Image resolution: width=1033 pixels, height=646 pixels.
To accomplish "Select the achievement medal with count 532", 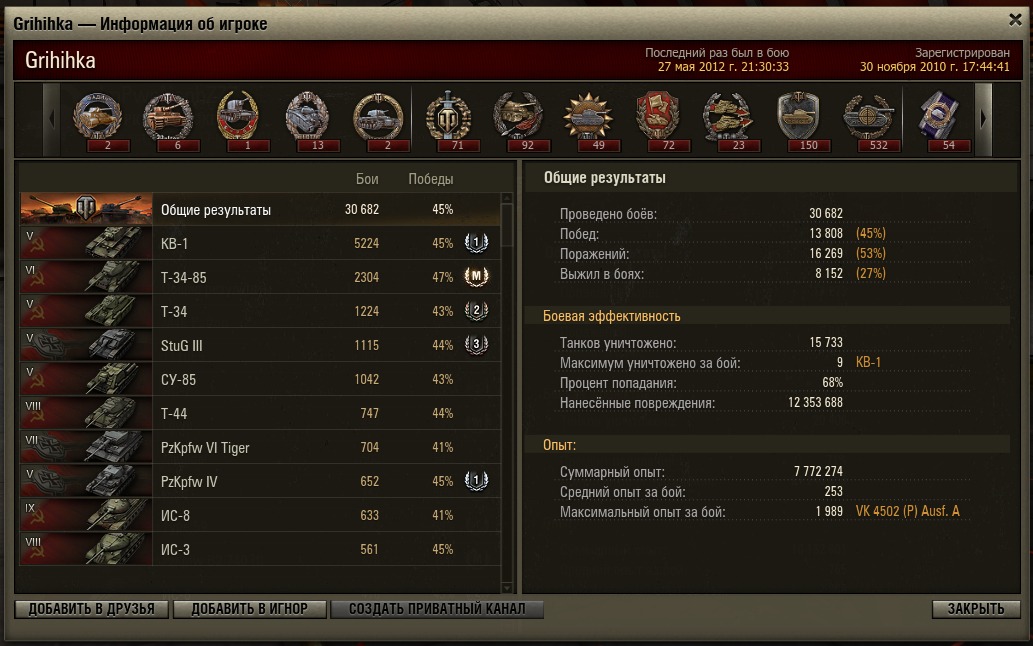I will [x=870, y=119].
